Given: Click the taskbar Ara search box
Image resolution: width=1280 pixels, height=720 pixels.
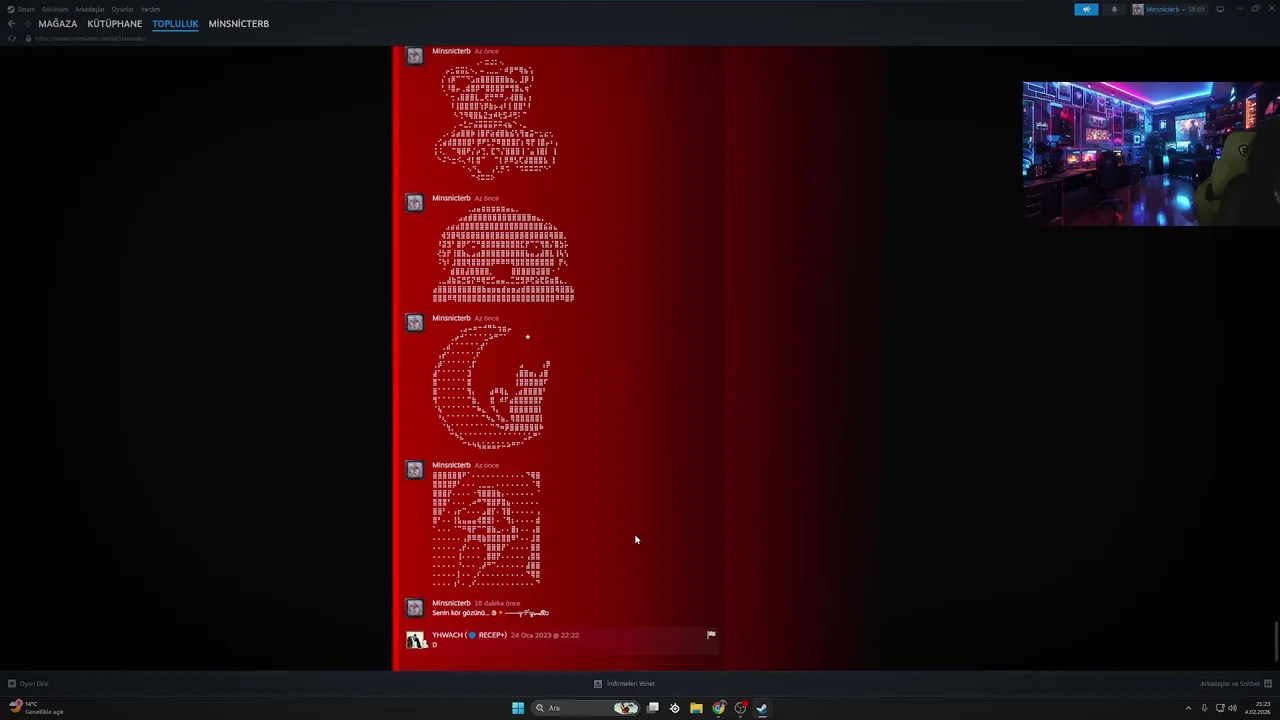Looking at the screenshot, I should click(586, 708).
